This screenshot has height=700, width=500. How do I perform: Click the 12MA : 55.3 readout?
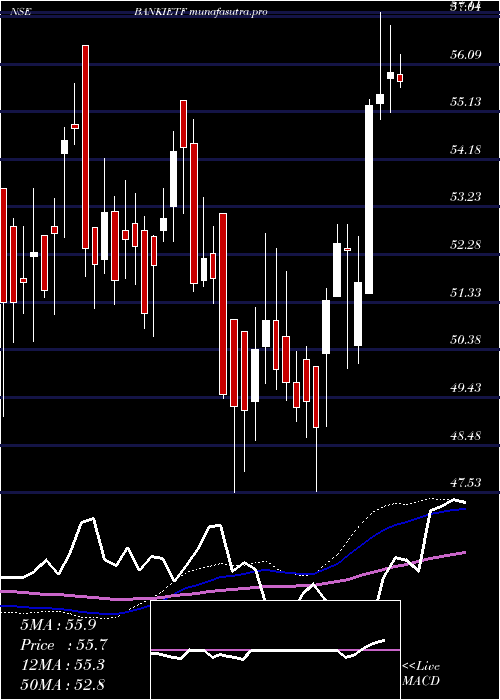pos(62,665)
